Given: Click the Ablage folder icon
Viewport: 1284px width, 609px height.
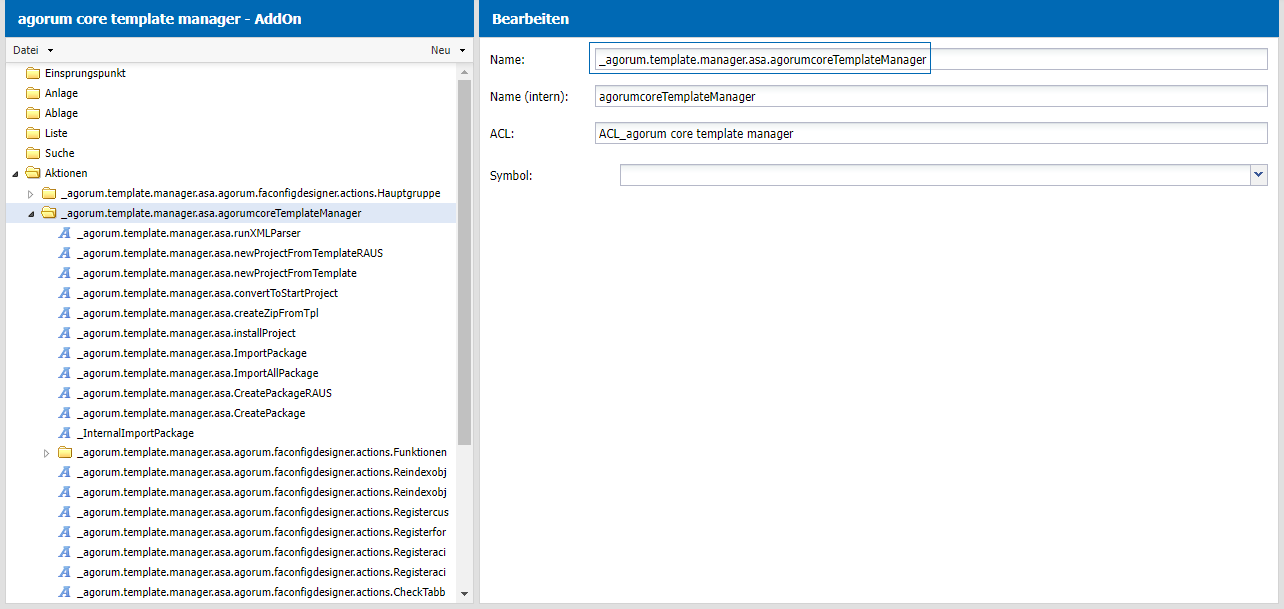Looking at the screenshot, I should (x=33, y=113).
